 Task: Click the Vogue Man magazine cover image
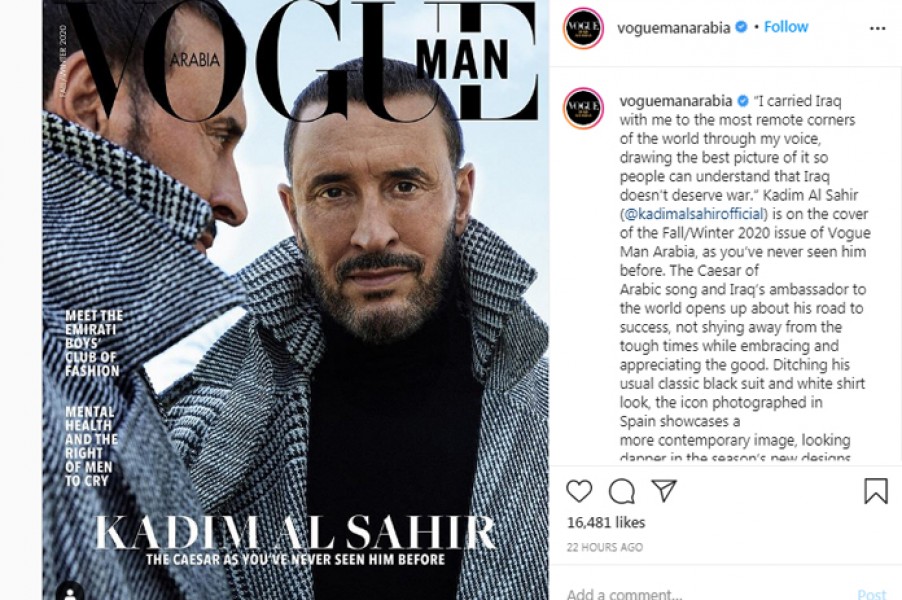(x=296, y=300)
